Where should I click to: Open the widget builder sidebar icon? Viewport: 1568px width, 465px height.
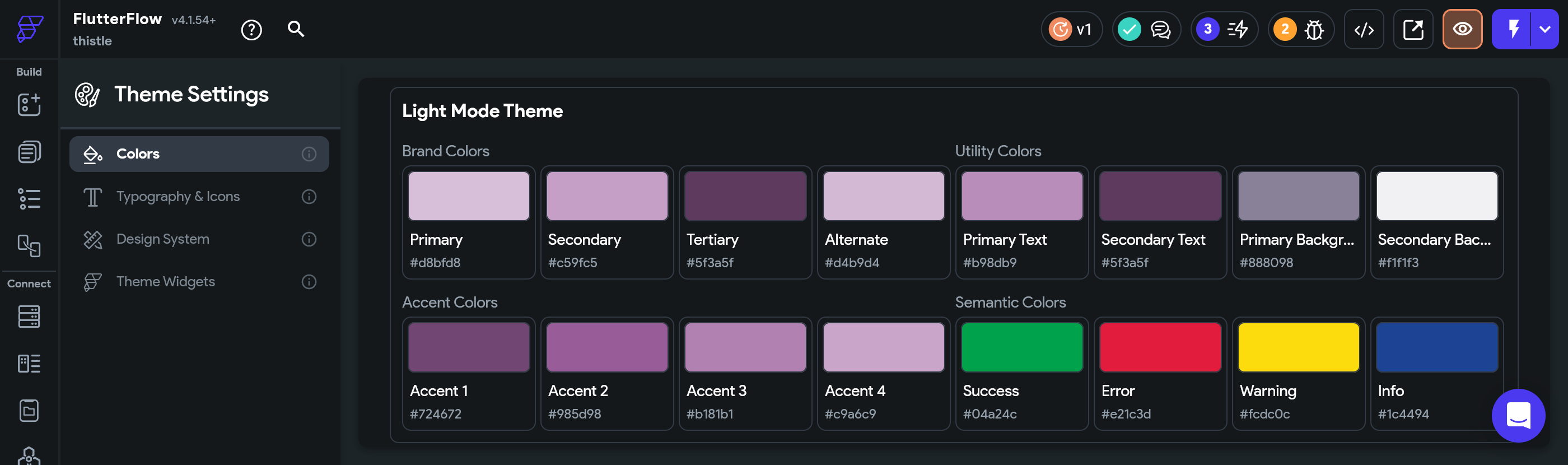pyautogui.click(x=29, y=104)
